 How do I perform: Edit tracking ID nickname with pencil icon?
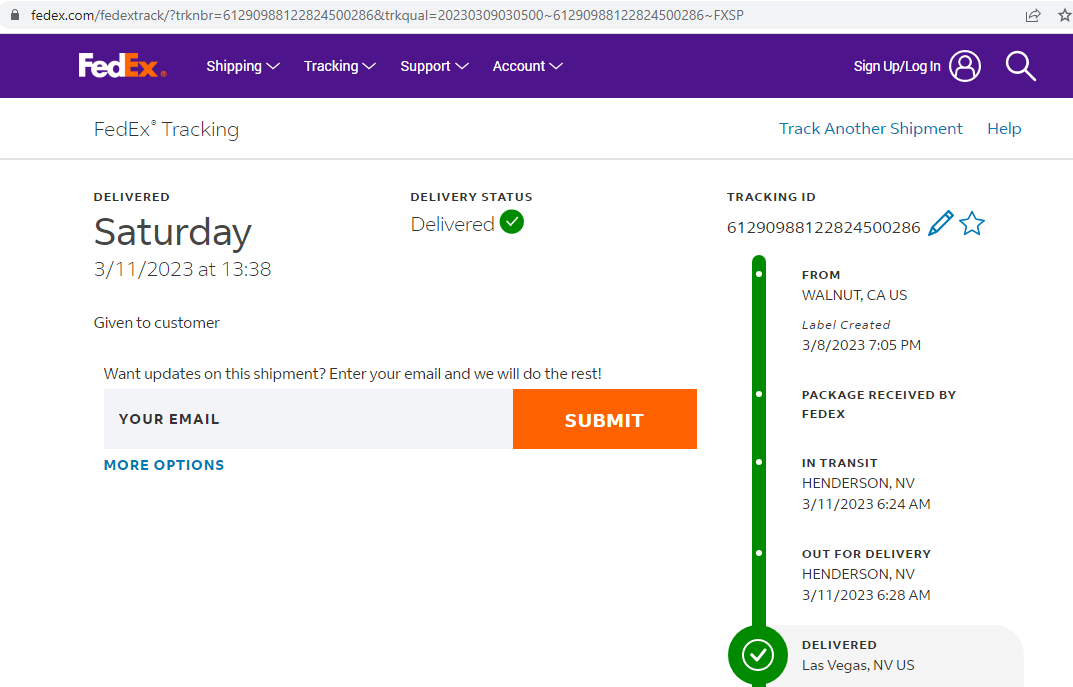click(940, 224)
